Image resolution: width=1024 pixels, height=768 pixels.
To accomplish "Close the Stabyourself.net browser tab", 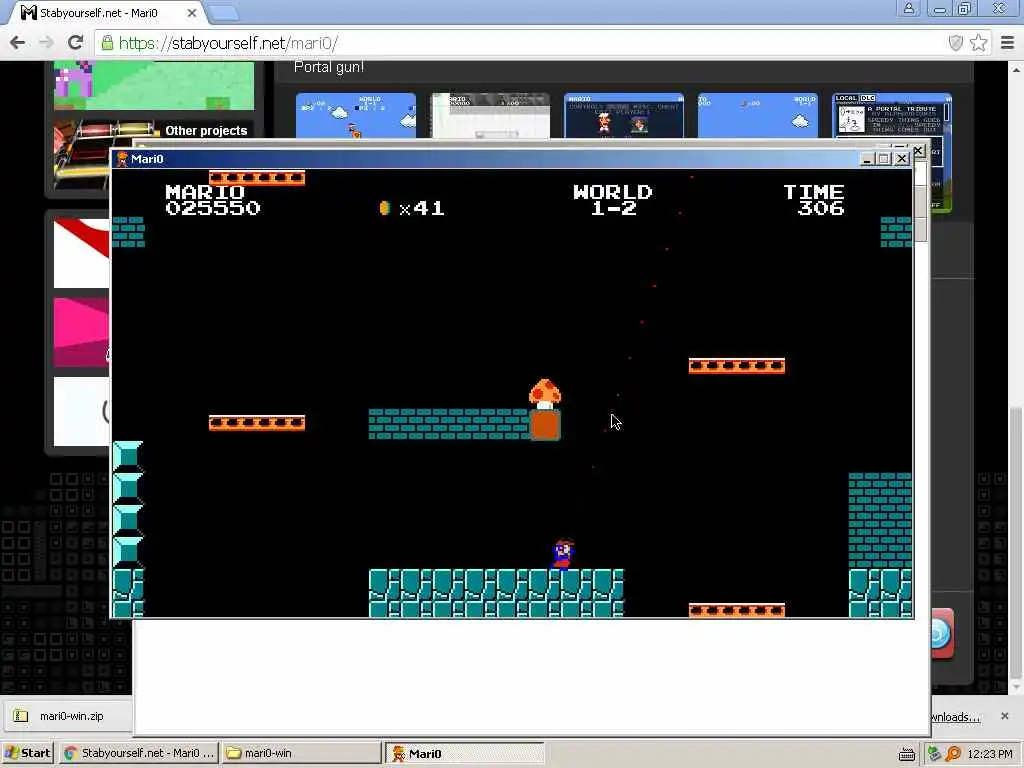I will 191,12.
